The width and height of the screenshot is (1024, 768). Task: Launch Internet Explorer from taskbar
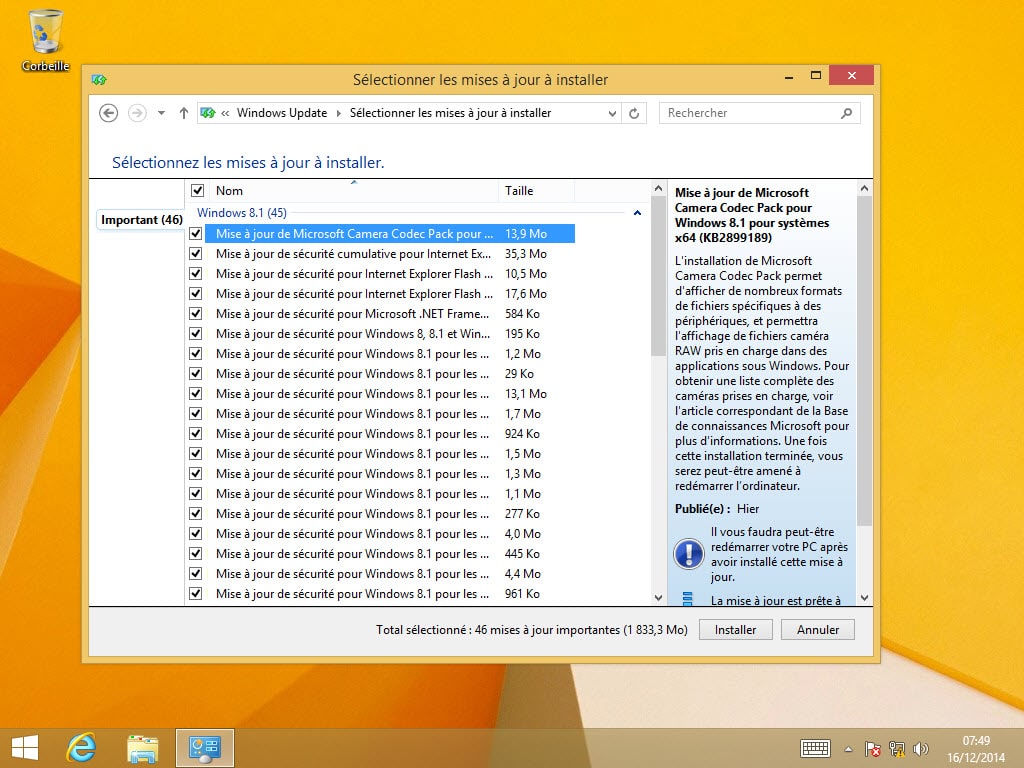tap(82, 748)
